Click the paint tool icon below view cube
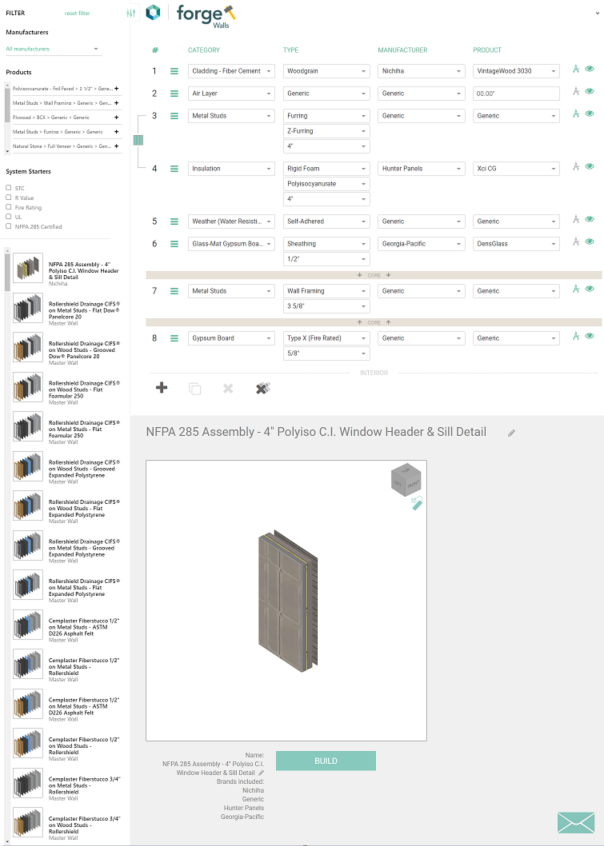Image resolution: width=604 pixels, height=846 pixels. (x=417, y=503)
